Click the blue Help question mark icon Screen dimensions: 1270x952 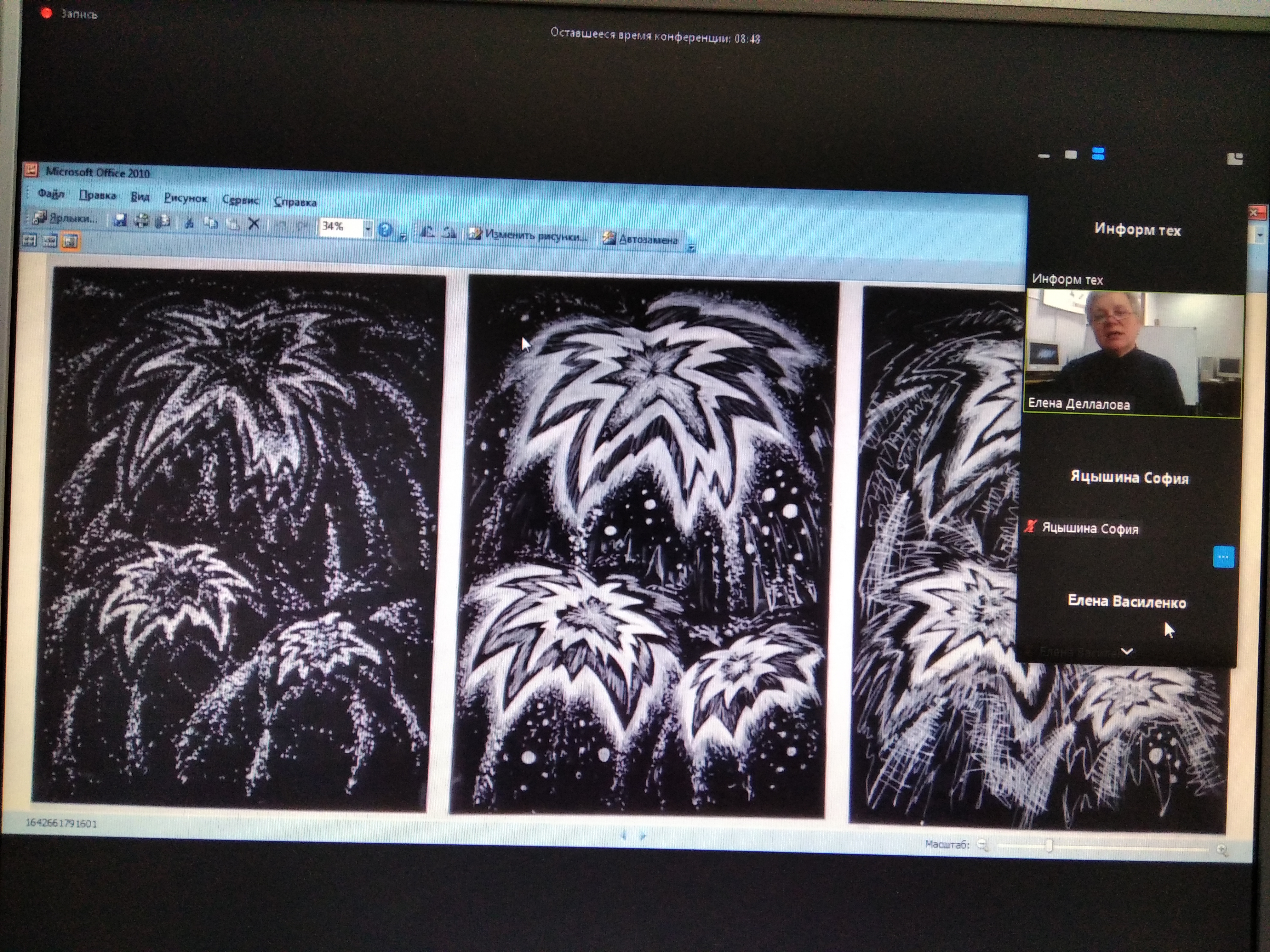coord(385,229)
